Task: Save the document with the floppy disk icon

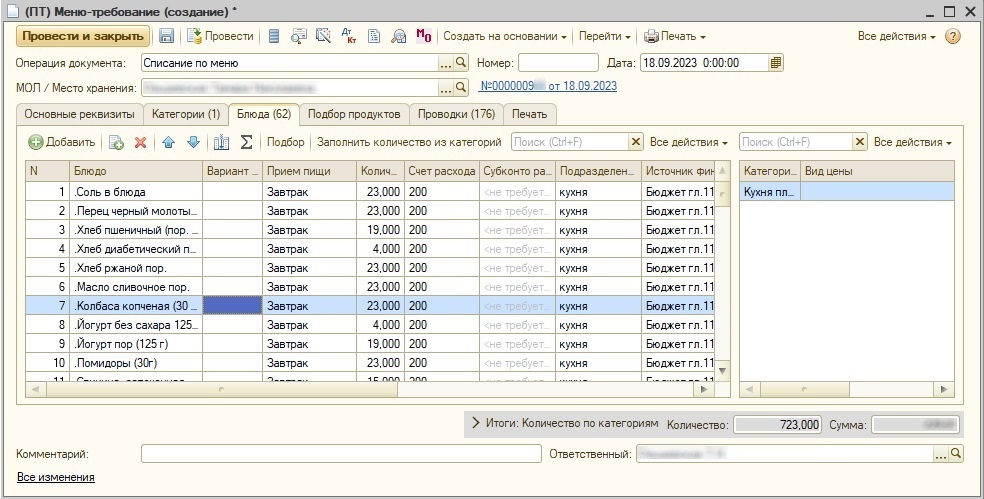Action: point(166,36)
